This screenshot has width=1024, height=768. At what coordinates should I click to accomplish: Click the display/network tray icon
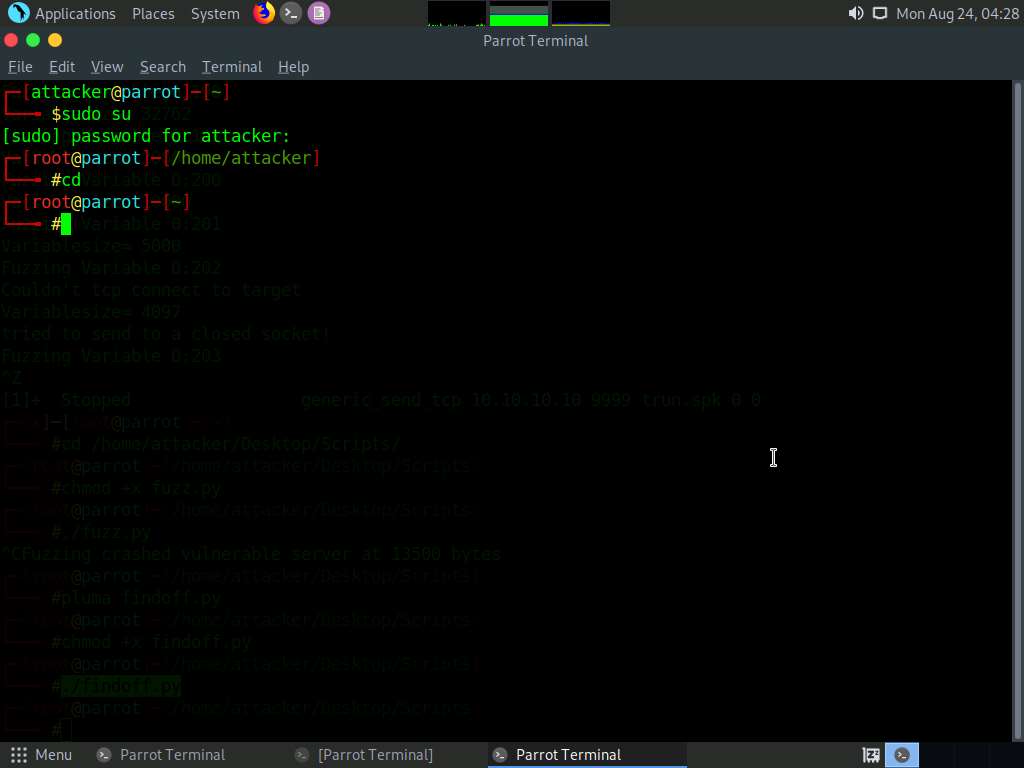pyautogui.click(x=880, y=13)
